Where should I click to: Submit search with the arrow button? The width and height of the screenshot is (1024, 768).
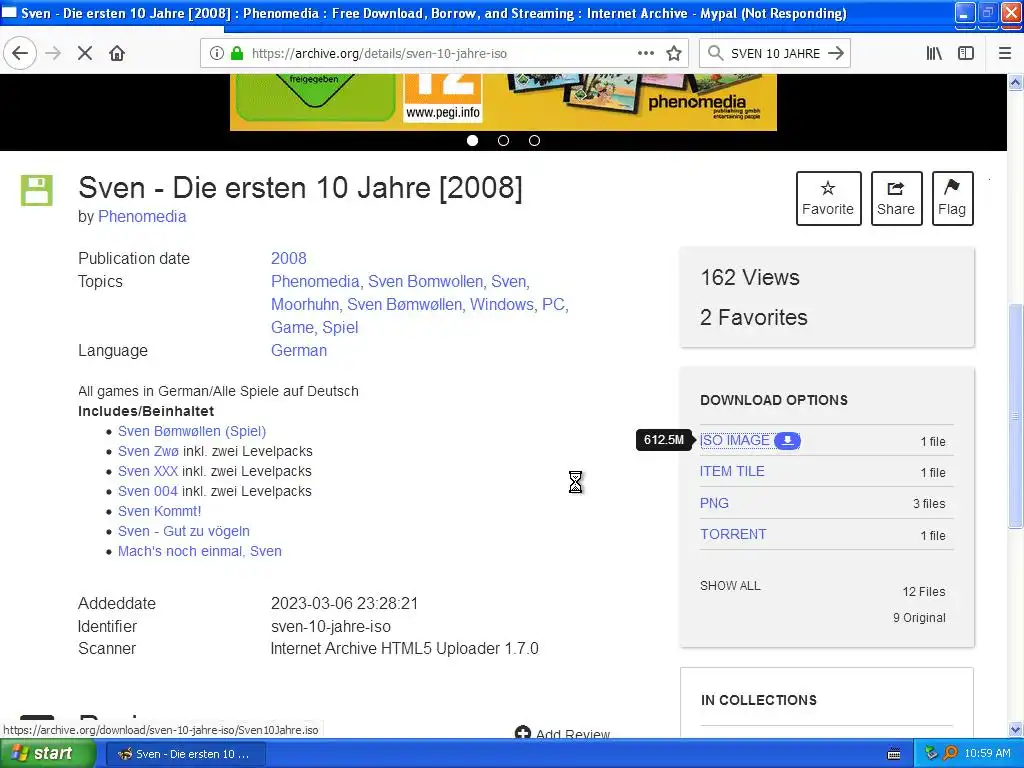pos(836,53)
